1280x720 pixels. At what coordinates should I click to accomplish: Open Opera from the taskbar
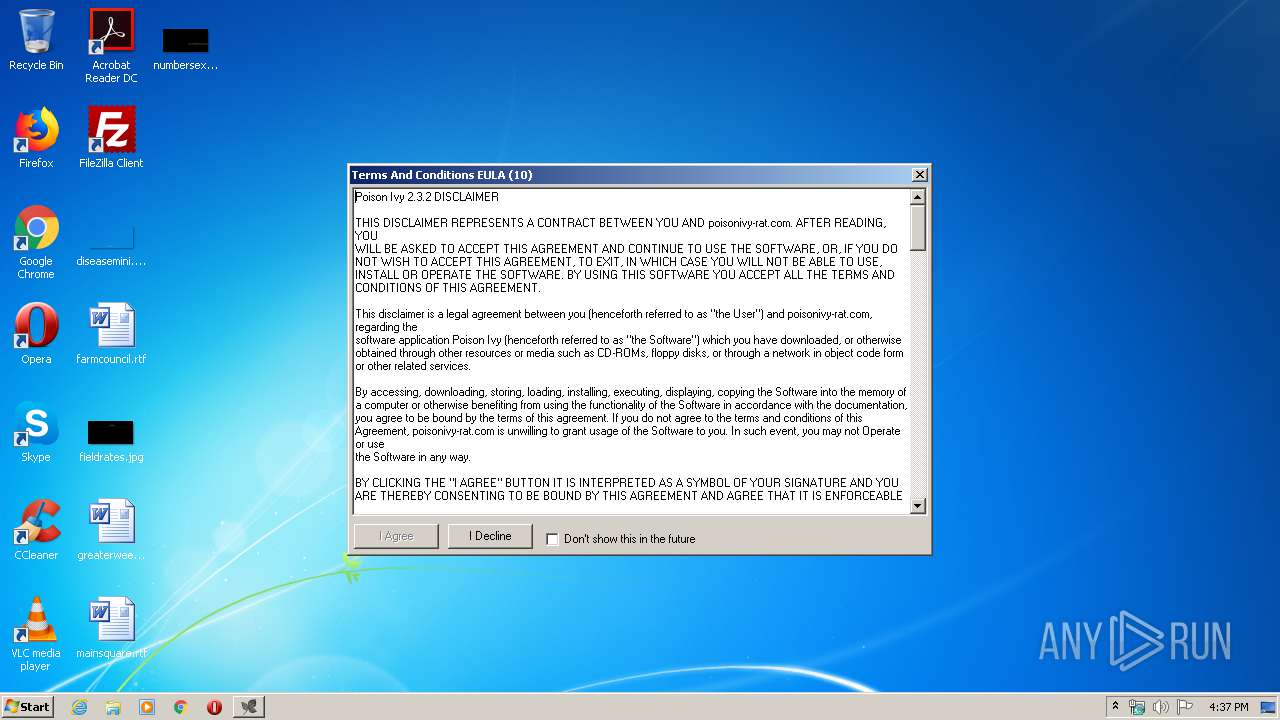coord(214,707)
